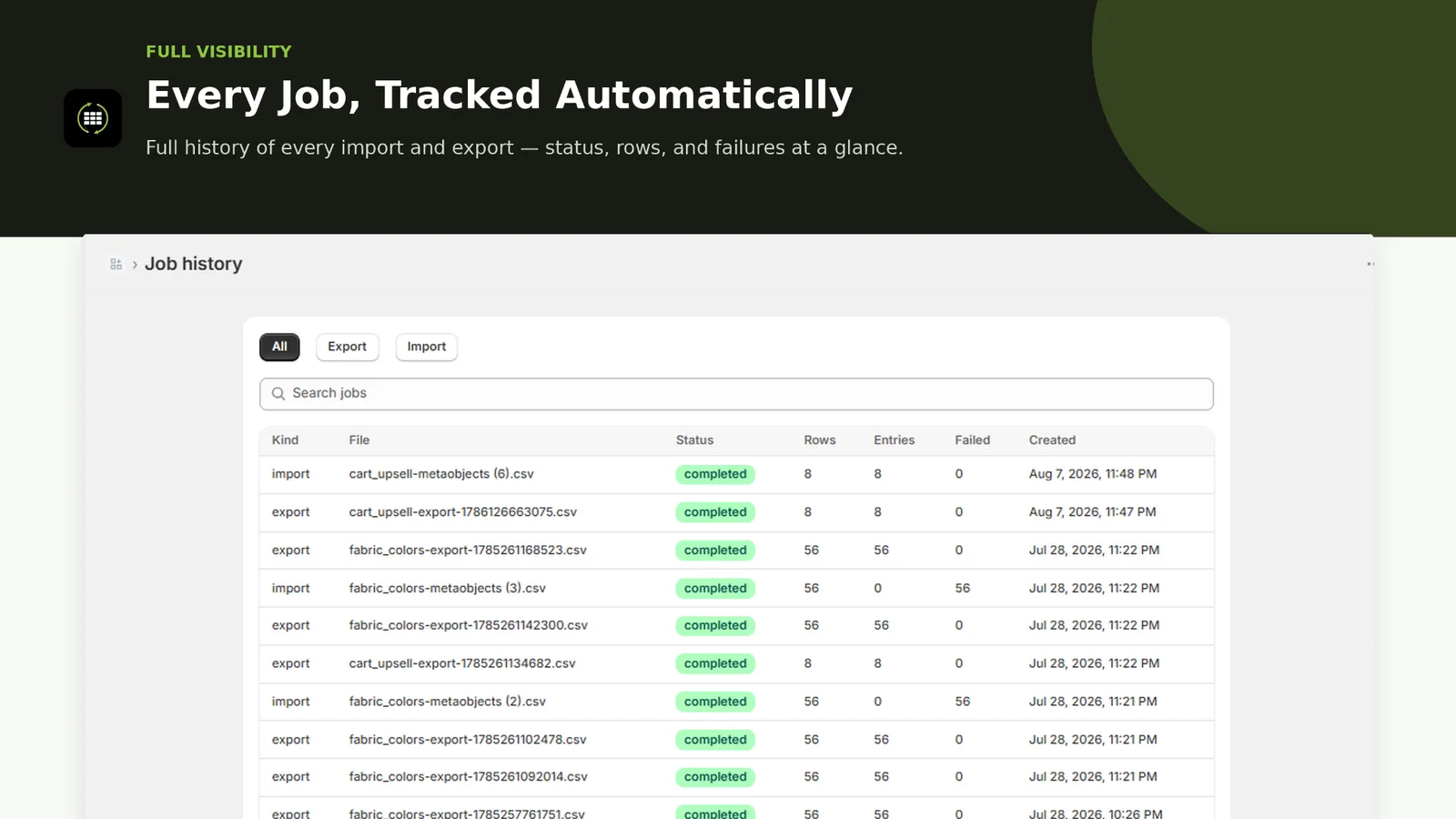Image resolution: width=1456 pixels, height=819 pixels.
Task: Click completed badge for fabric_colors-export-1785261092014.csv
Action: 715,777
